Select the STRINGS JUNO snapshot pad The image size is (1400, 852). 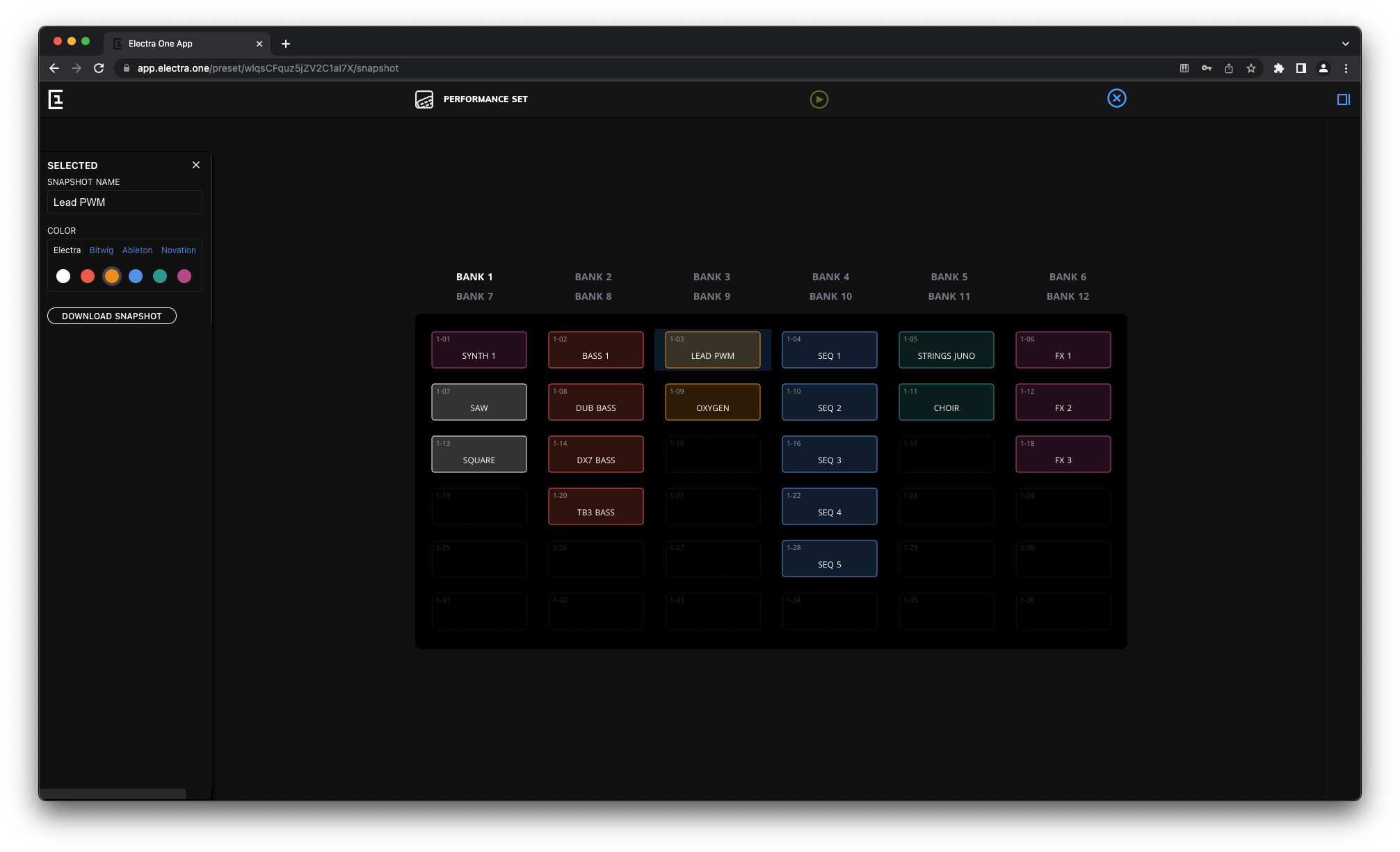tap(946, 350)
